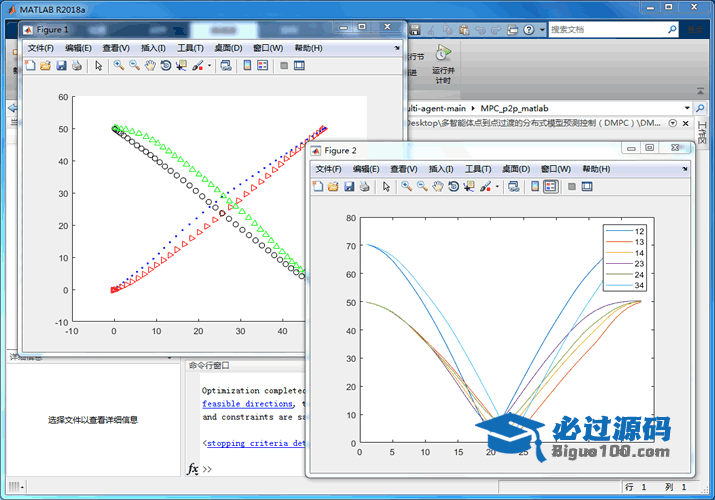Click dock arrow on Figure 1 menu bar

pyautogui.click(x=397, y=48)
